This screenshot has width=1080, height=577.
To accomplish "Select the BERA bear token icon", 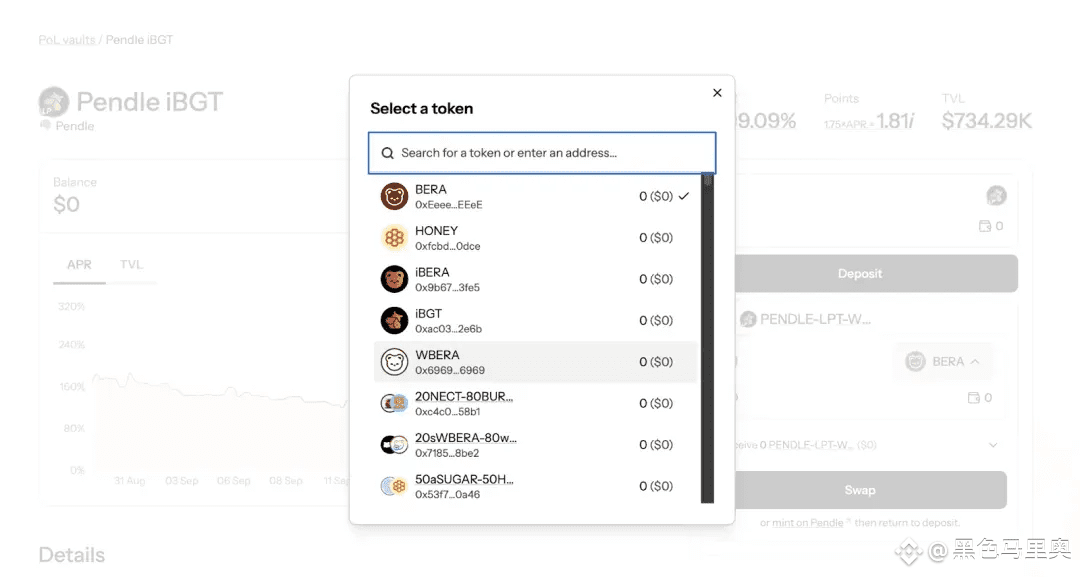I will [394, 196].
